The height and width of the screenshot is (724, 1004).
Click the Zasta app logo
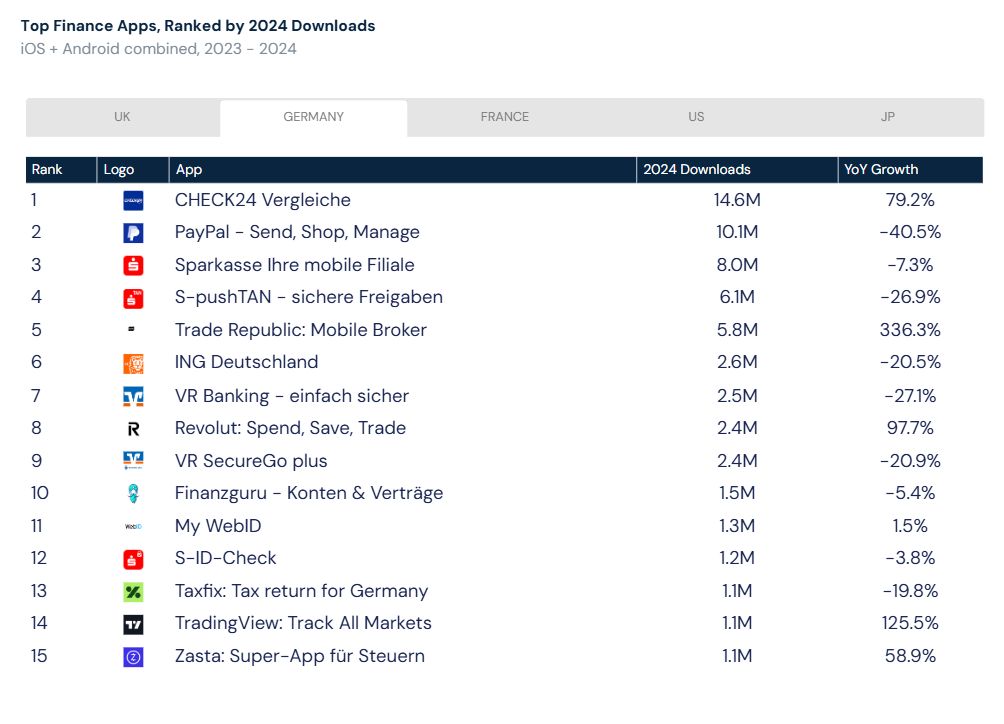click(x=133, y=657)
